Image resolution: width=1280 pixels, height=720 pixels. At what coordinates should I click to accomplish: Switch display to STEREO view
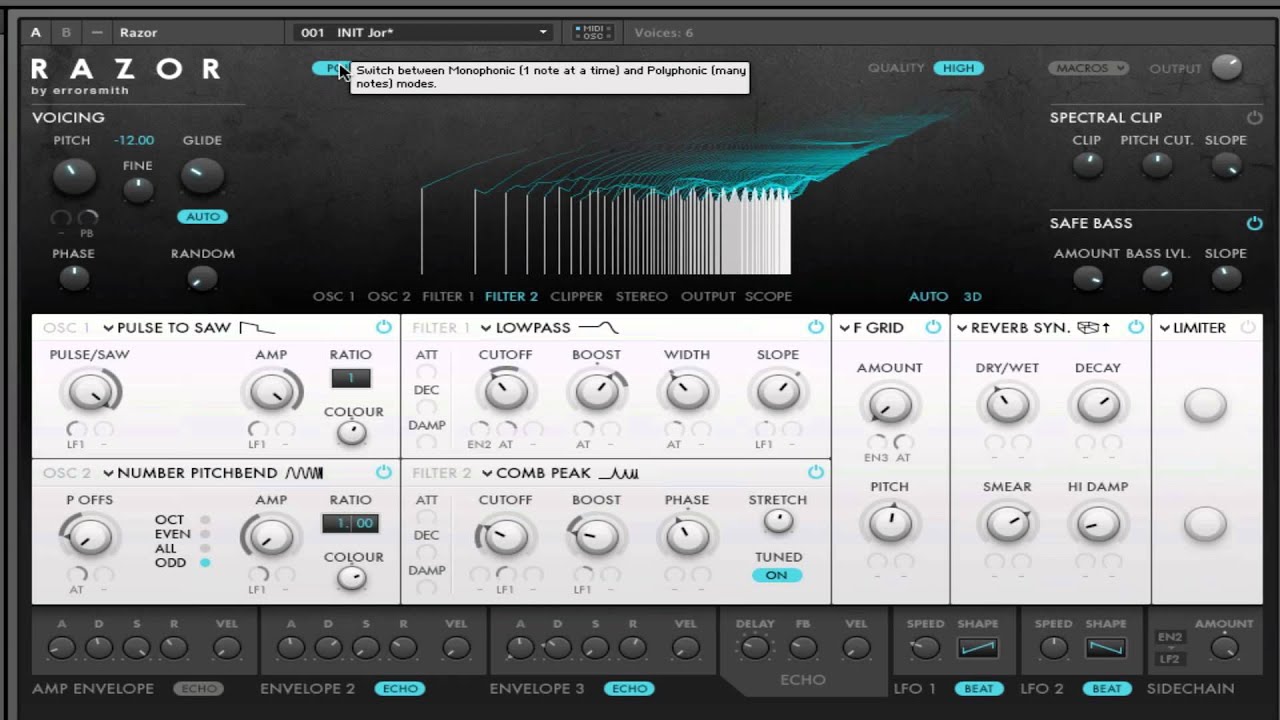point(641,296)
